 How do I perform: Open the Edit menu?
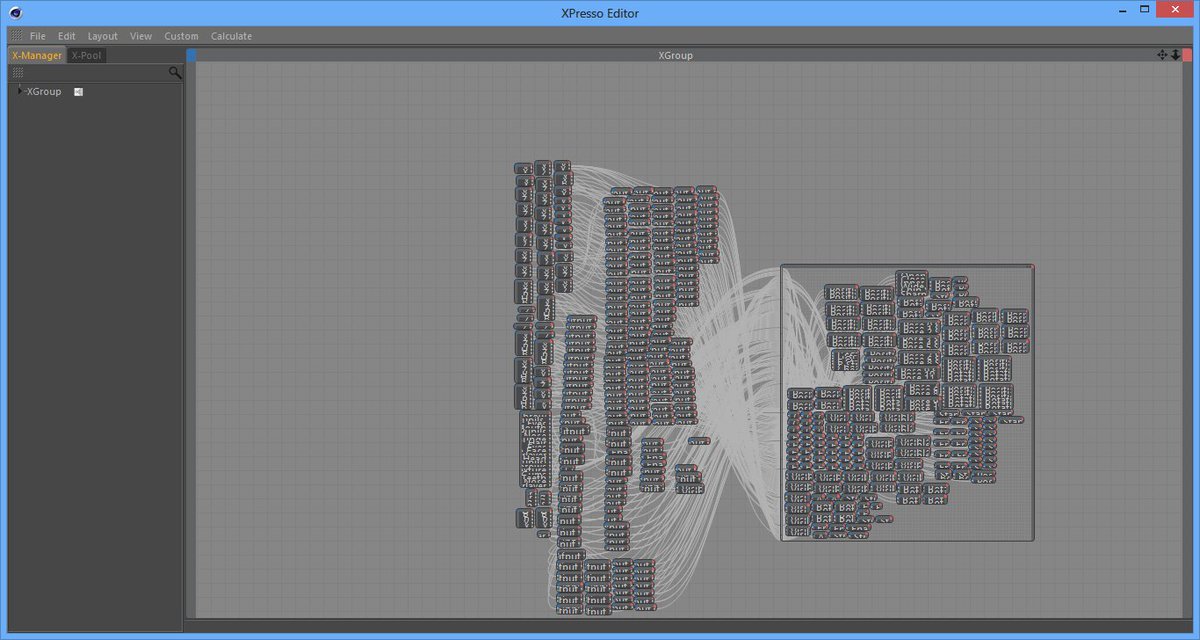[66, 36]
